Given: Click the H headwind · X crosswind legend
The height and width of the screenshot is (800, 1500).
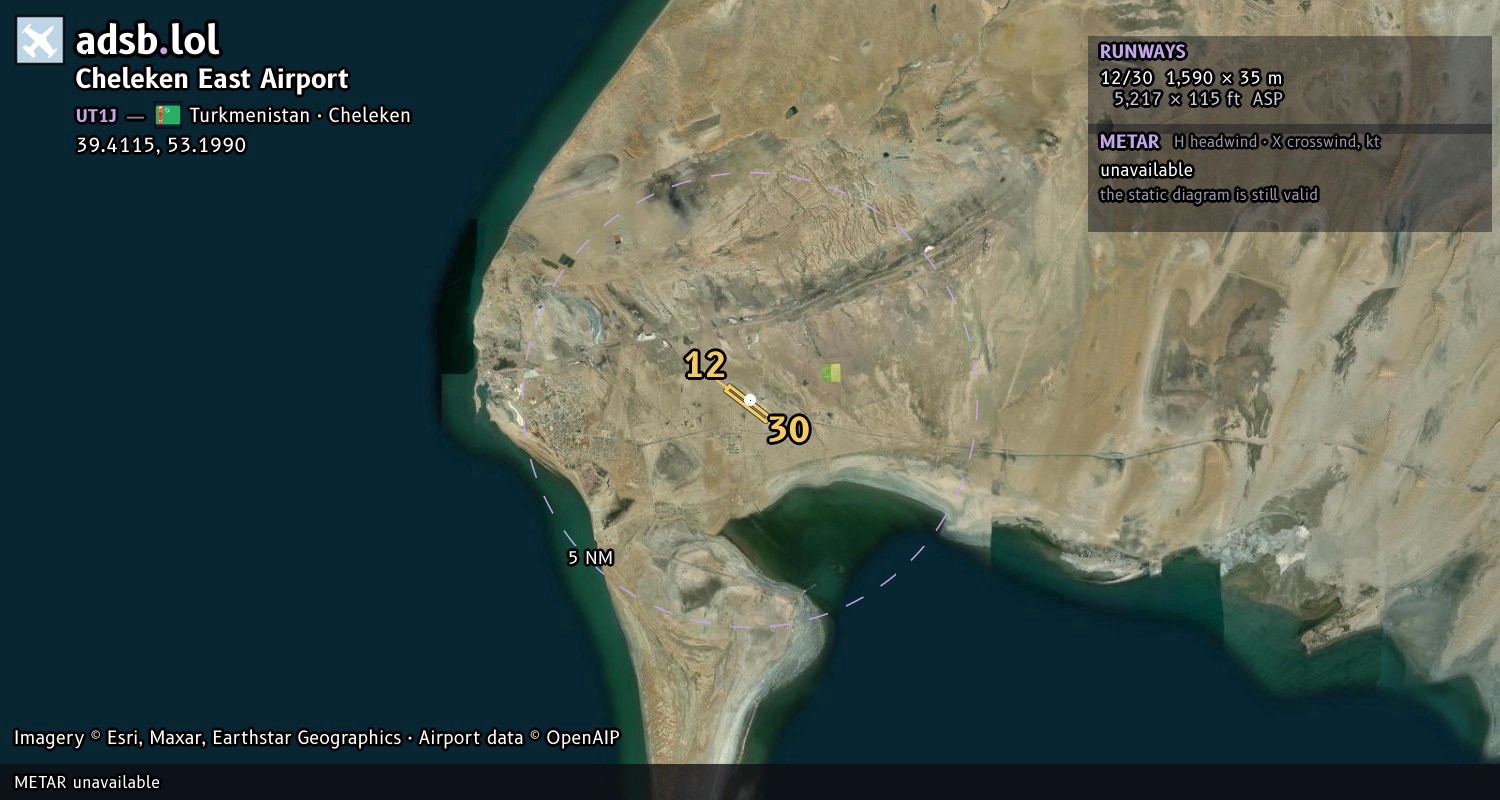Looking at the screenshot, I should tap(1276, 142).
